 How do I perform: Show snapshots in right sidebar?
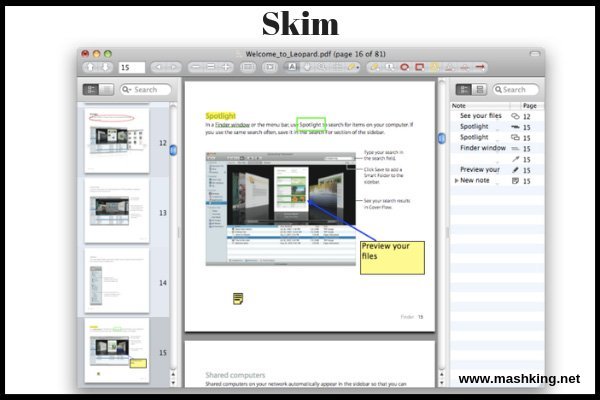479,90
